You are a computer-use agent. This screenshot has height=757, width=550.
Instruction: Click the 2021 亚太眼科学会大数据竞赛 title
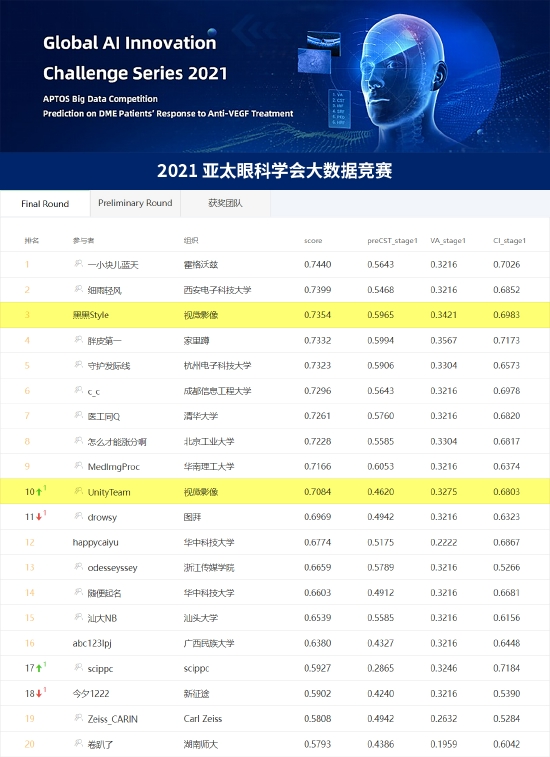point(275,171)
